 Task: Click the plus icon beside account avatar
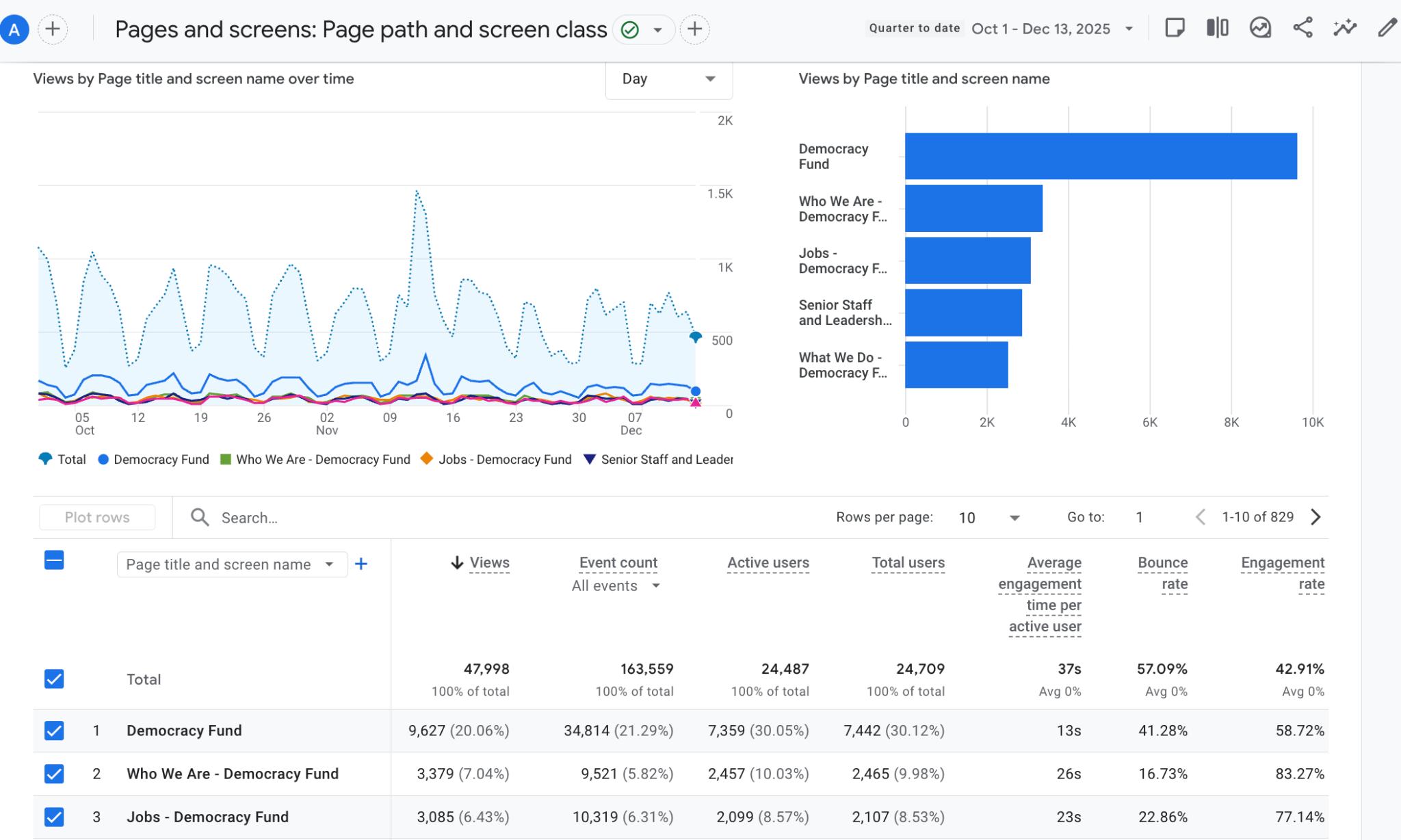coord(53,29)
